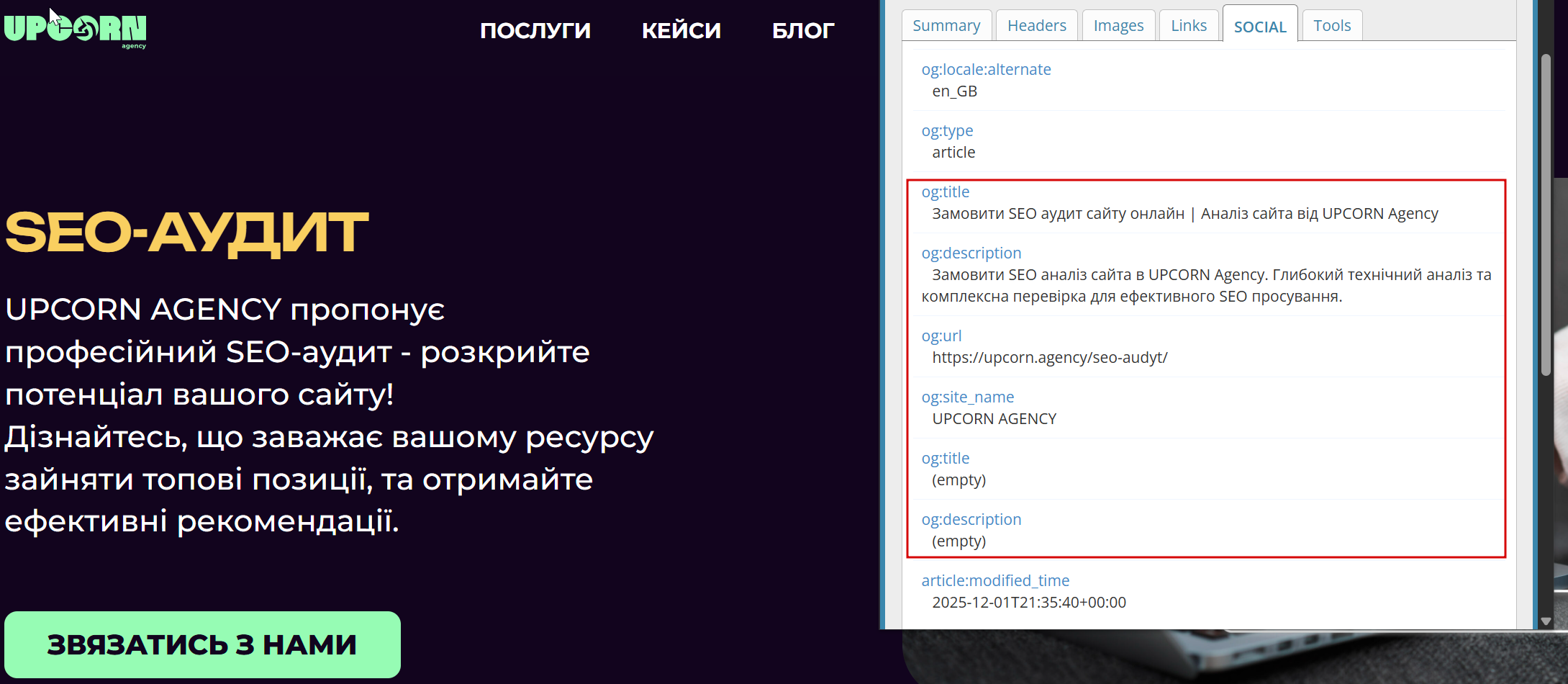Click the https://upcorn.agency/seo-audyt/ URL value
This screenshot has width=1568, height=684.
tap(1049, 358)
